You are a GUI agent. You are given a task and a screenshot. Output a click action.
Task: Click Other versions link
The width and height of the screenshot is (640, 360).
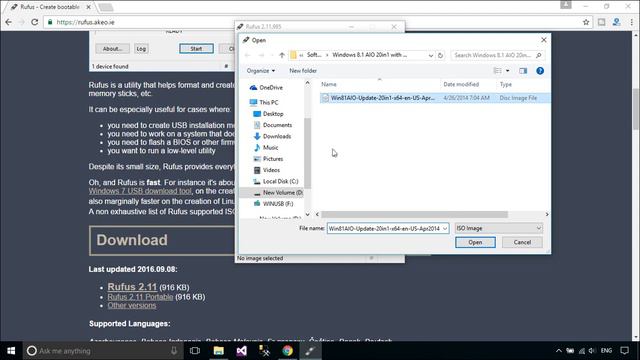click(x=131, y=306)
